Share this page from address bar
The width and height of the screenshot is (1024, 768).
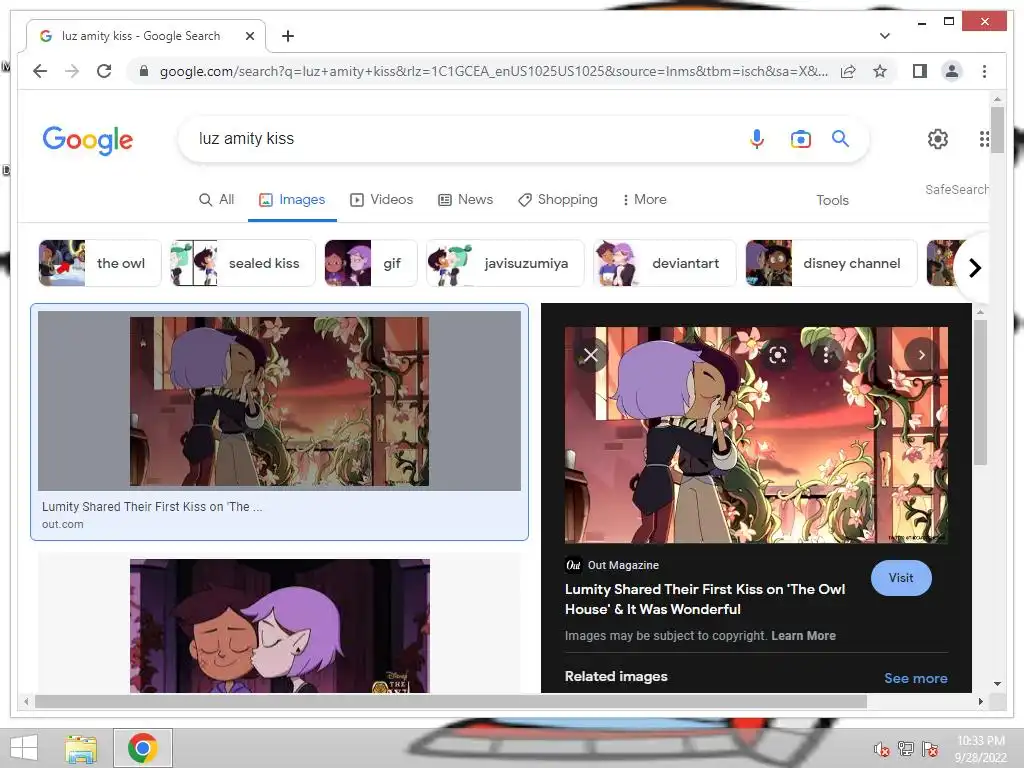tap(848, 71)
